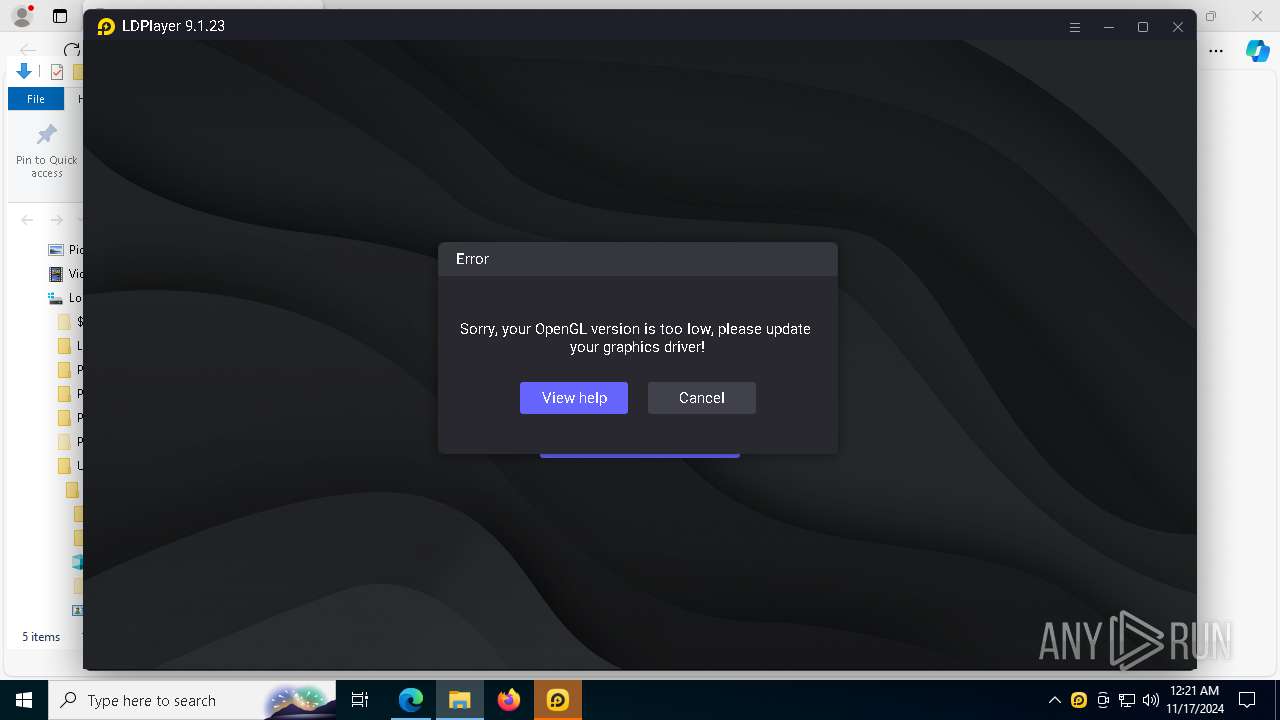1280x720 pixels.
Task: Maximize the LDPlayer window
Action: 1143,27
